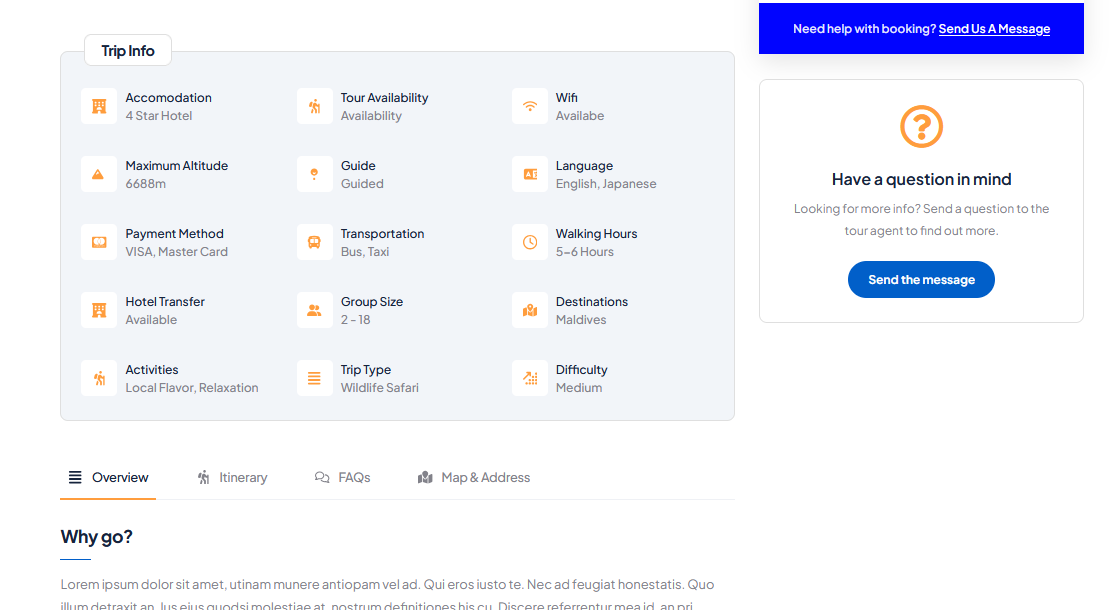Viewport: 1111px width, 610px height.
Task: Click the Difficulty chart icon
Action: [530, 378]
